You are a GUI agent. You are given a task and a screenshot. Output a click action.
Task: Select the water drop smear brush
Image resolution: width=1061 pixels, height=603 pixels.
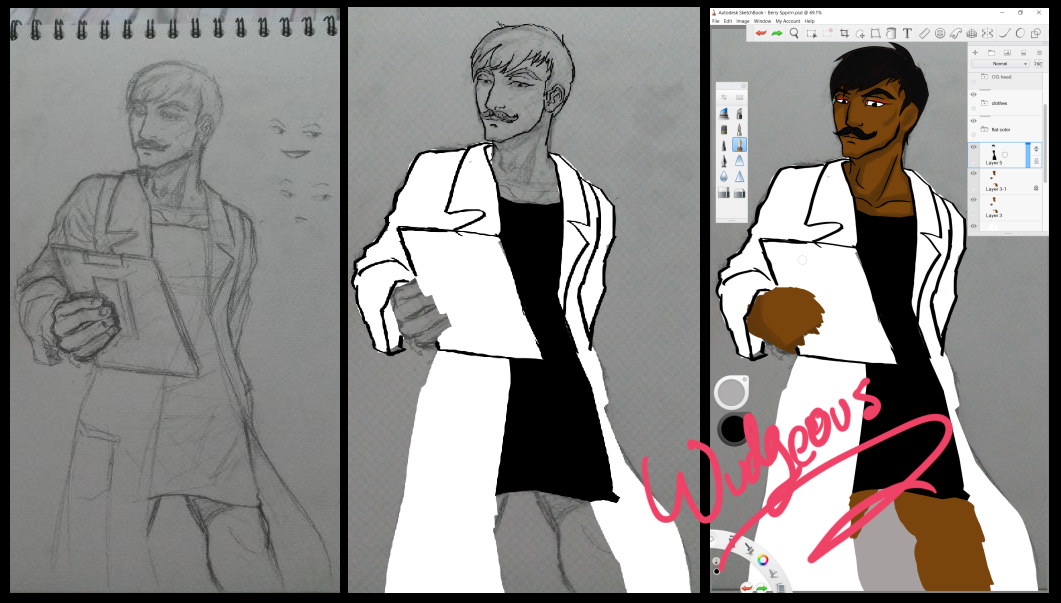pyautogui.click(x=723, y=177)
